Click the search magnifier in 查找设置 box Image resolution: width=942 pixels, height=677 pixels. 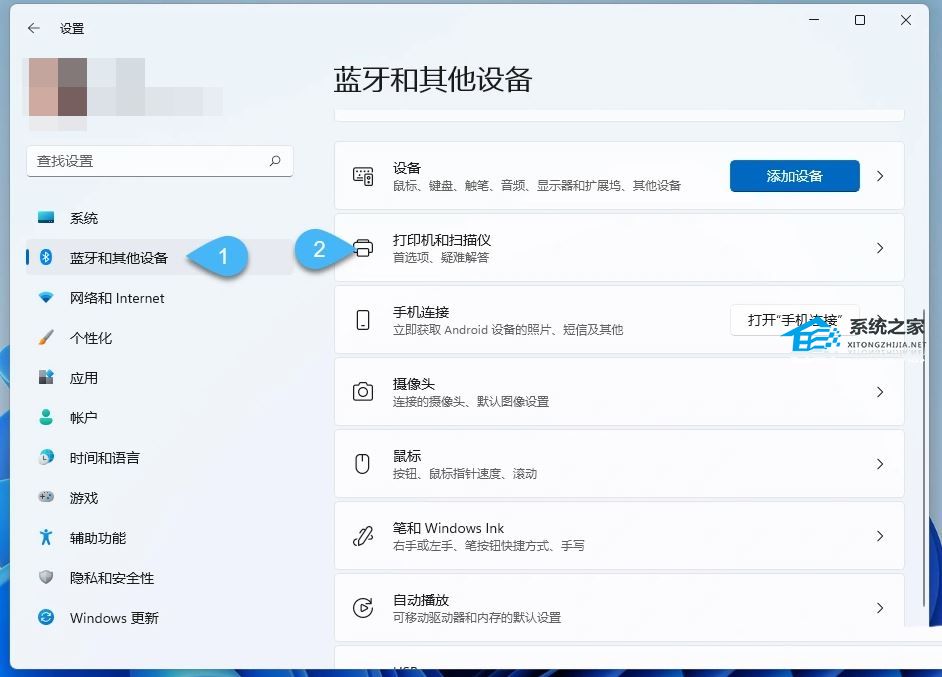click(x=275, y=161)
